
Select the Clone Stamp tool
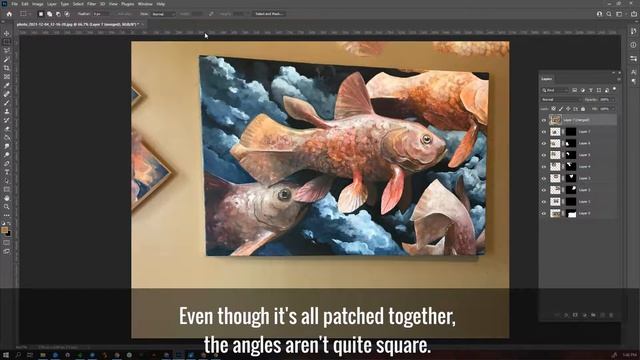pyautogui.click(x=7, y=111)
